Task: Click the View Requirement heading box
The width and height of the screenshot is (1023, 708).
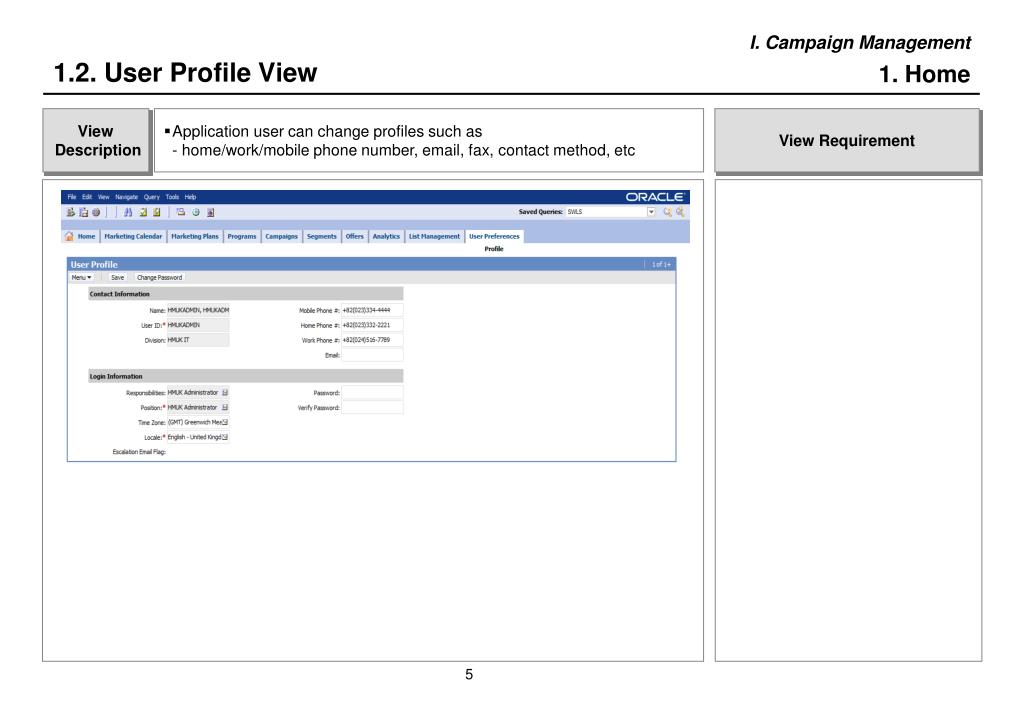Action: coord(847,140)
